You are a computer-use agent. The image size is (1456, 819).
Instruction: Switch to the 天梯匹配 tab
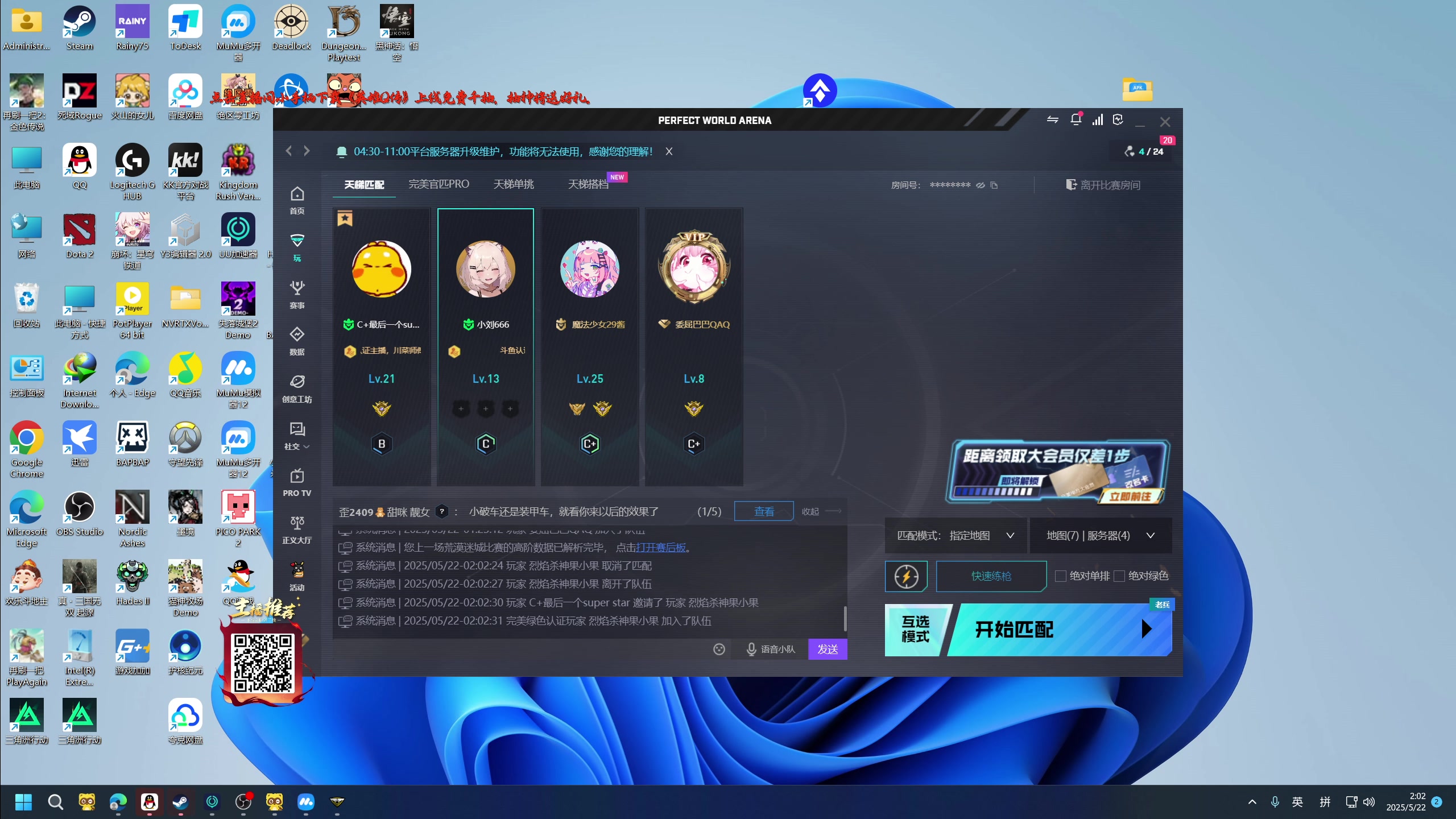pyautogui.click(x=364, y=184)
